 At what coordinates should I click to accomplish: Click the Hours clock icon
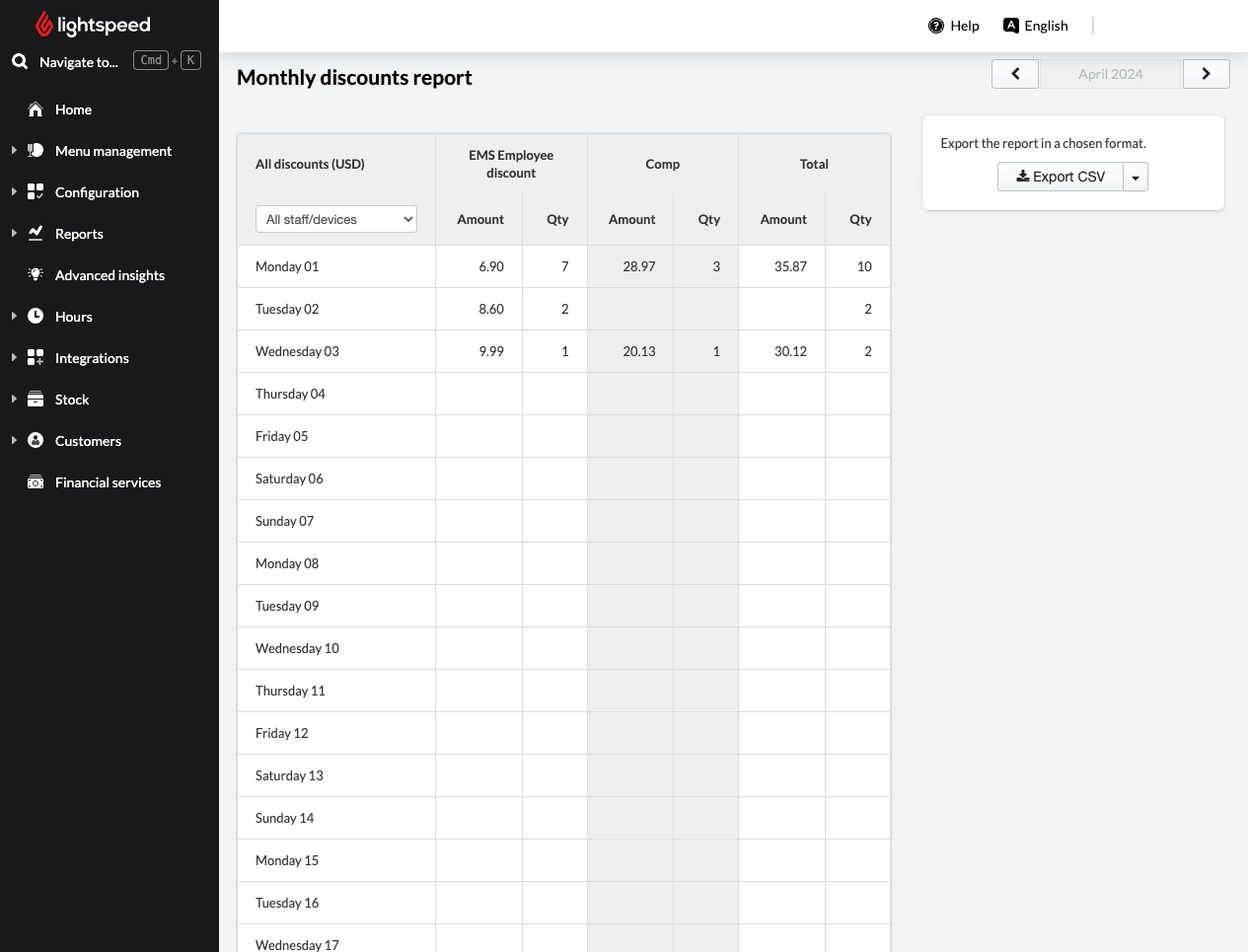(x=36, y=316)
